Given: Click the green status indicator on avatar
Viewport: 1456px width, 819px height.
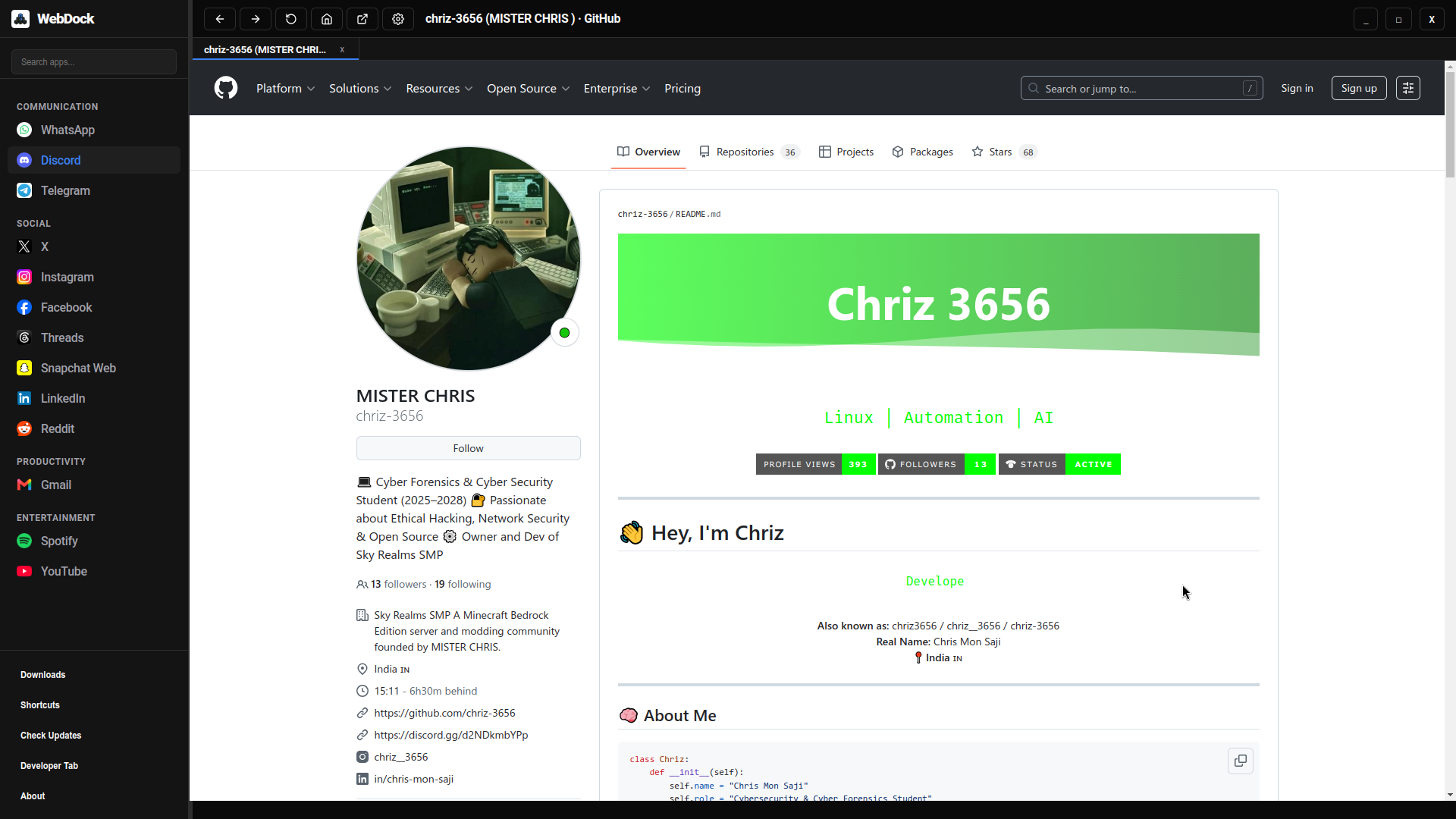Looking at the screenshot, I should click(564, 333).
